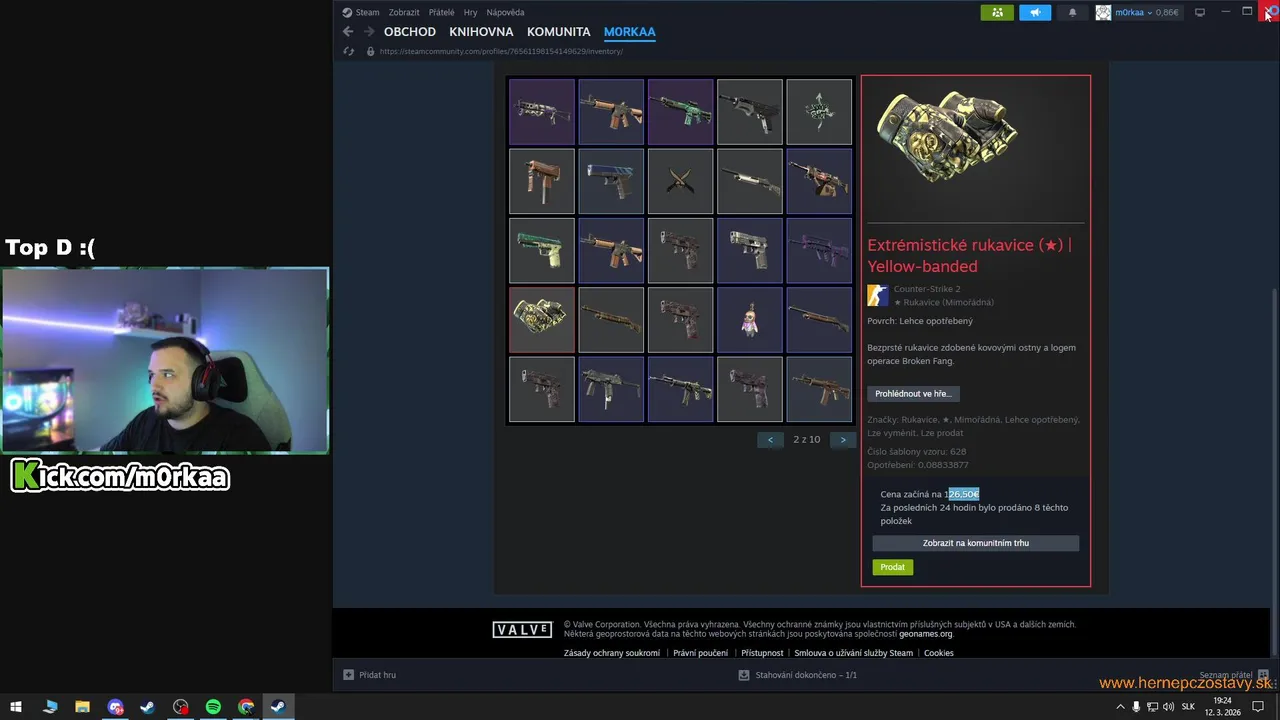The width and height of the screenshot is (1280, 720).
Task: Switch to the OBCHOD tab
Action: [410, 32]
